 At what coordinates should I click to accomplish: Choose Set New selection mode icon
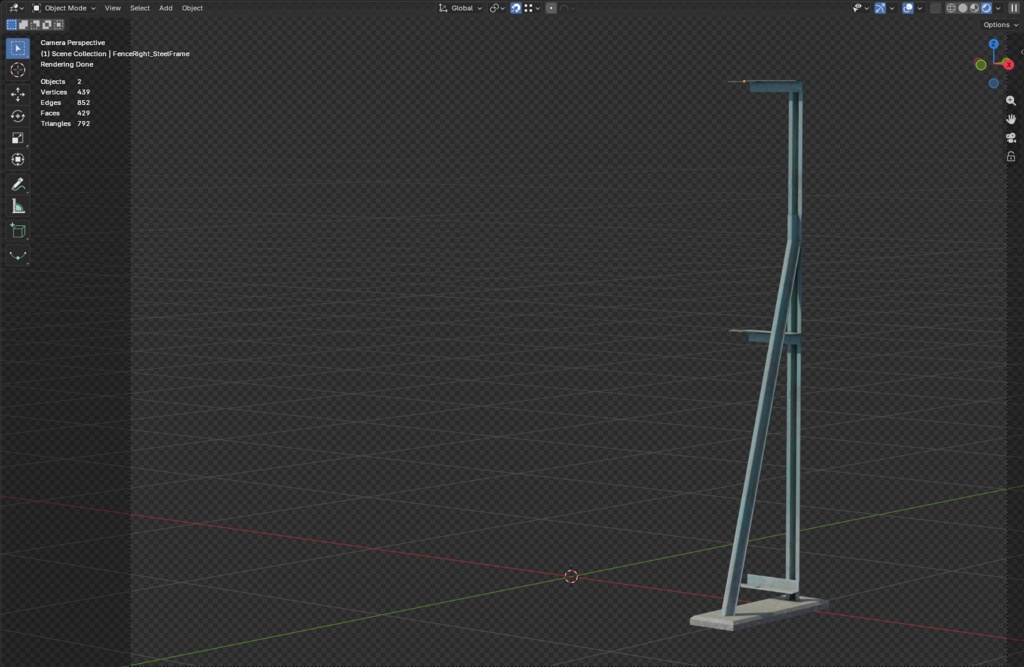12,25
